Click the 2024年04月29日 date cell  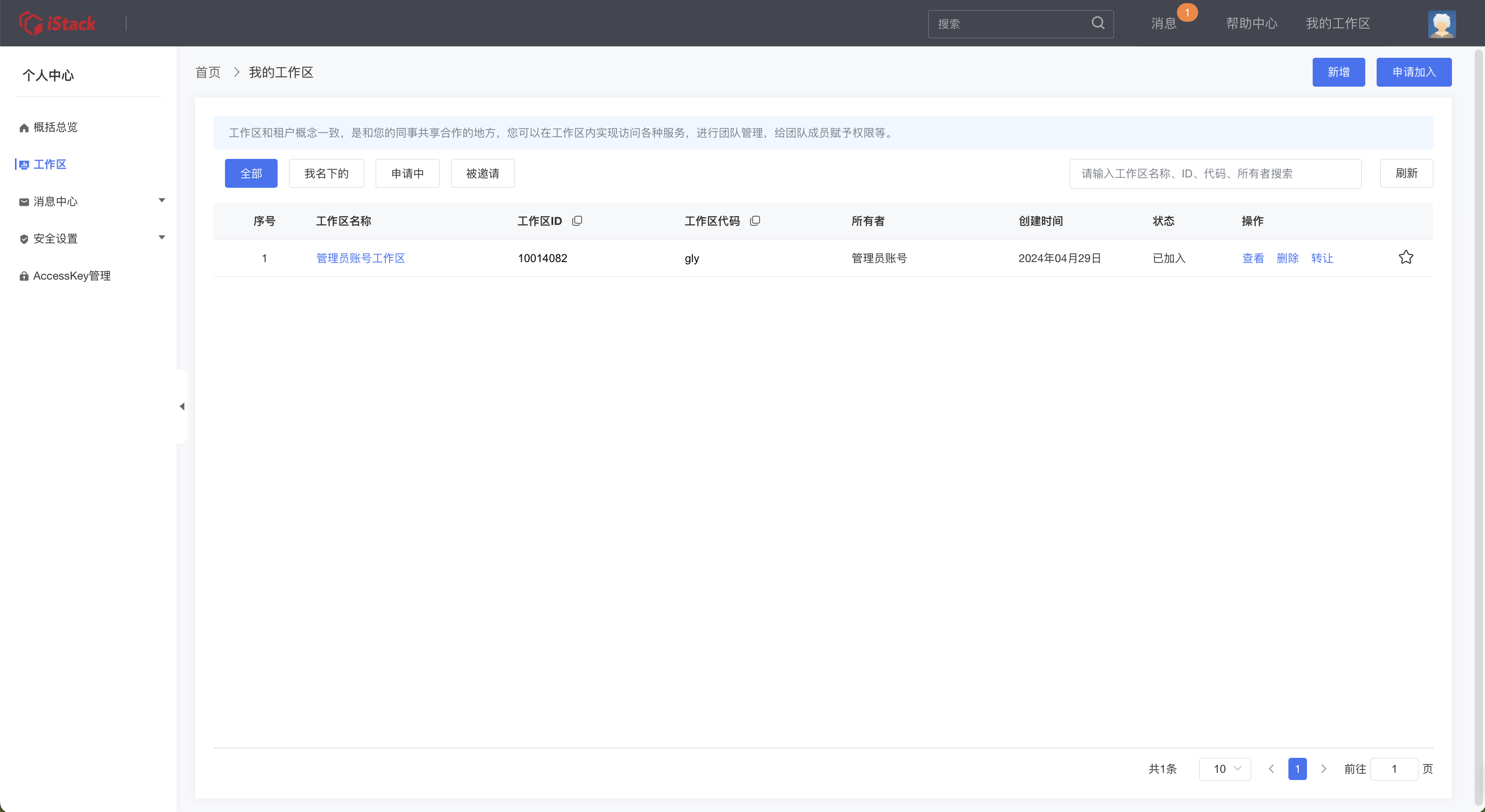(x=1059, y=257)
